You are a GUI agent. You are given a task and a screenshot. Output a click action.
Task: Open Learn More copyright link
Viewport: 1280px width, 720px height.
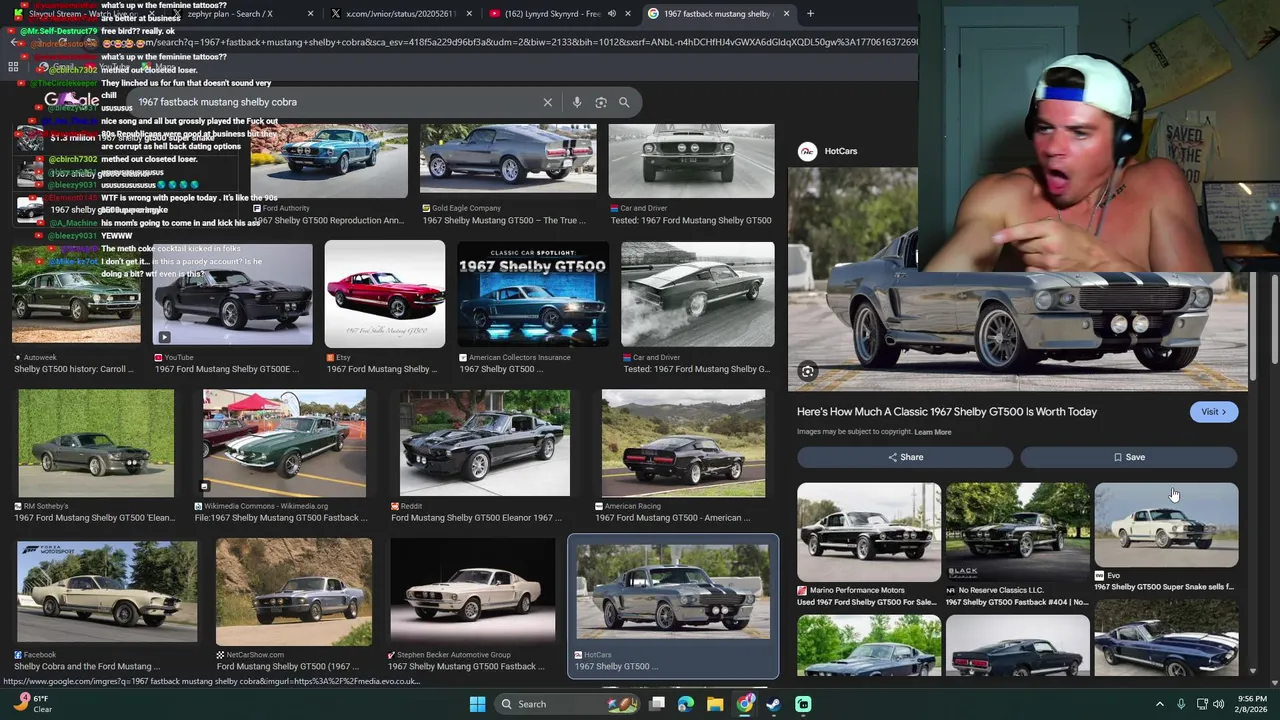pos(932,432)
